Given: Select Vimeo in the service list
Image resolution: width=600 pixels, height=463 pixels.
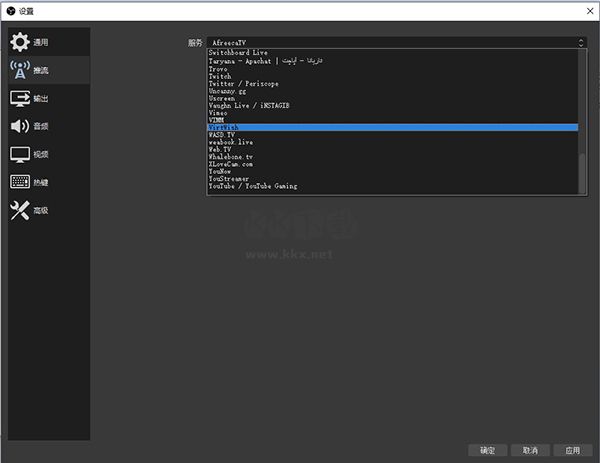Looking at the screenshot, I should [x=393, y=113].
